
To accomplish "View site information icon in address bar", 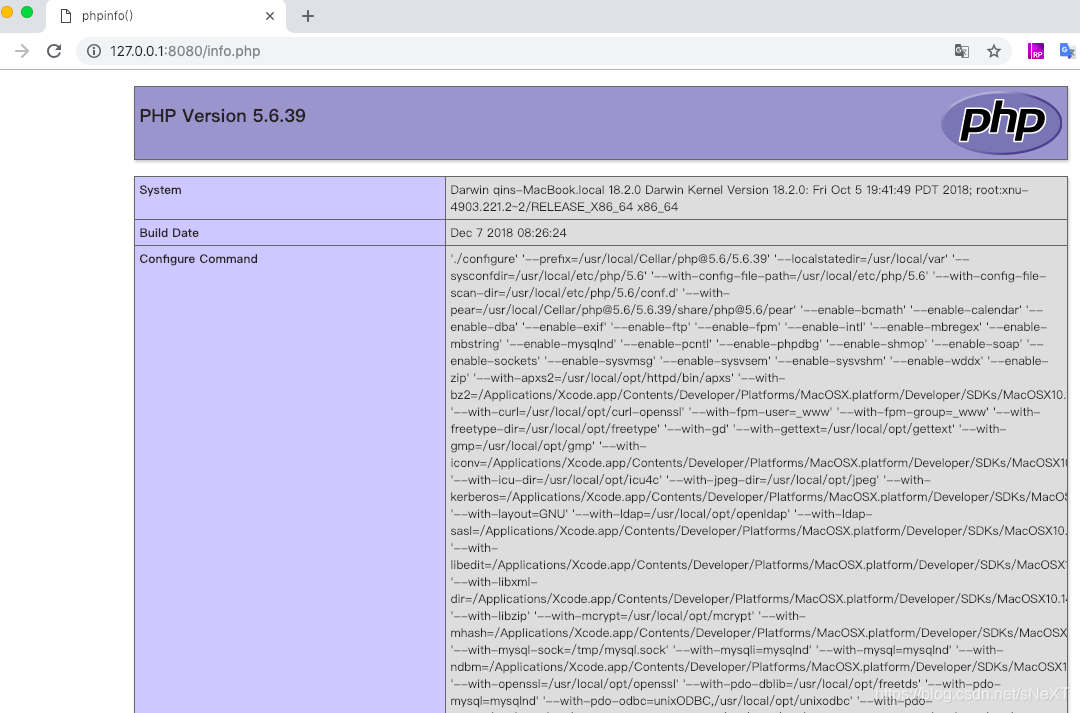I will [x=94, y=51].
